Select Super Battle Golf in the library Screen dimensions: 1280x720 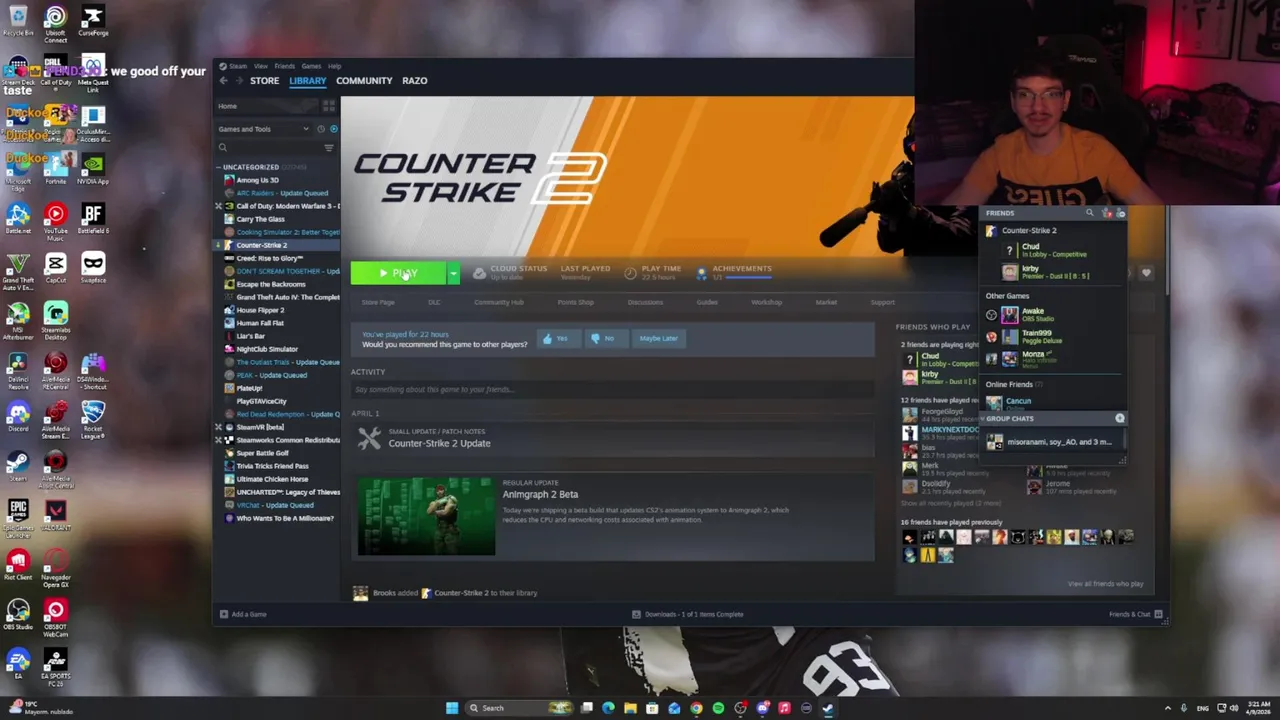tap(262, 453)
